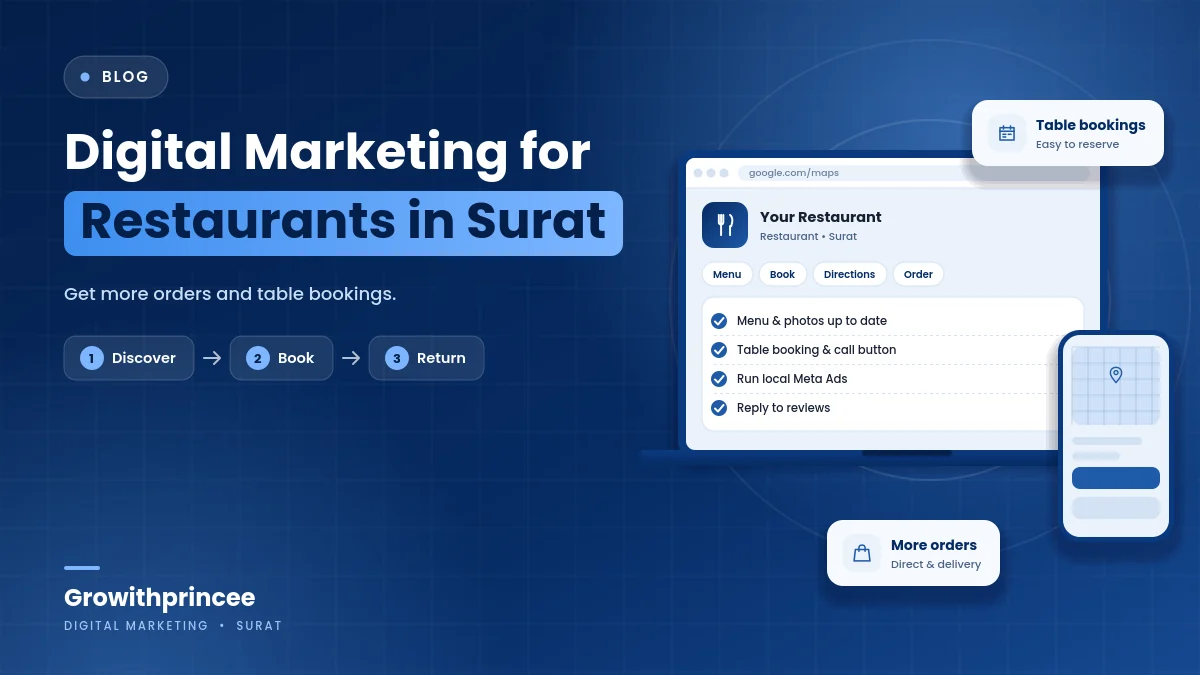Click the 'Restaurant • Surat' subtitle
The height and width of the screenshot is (675, 1200).
[808, 237]
